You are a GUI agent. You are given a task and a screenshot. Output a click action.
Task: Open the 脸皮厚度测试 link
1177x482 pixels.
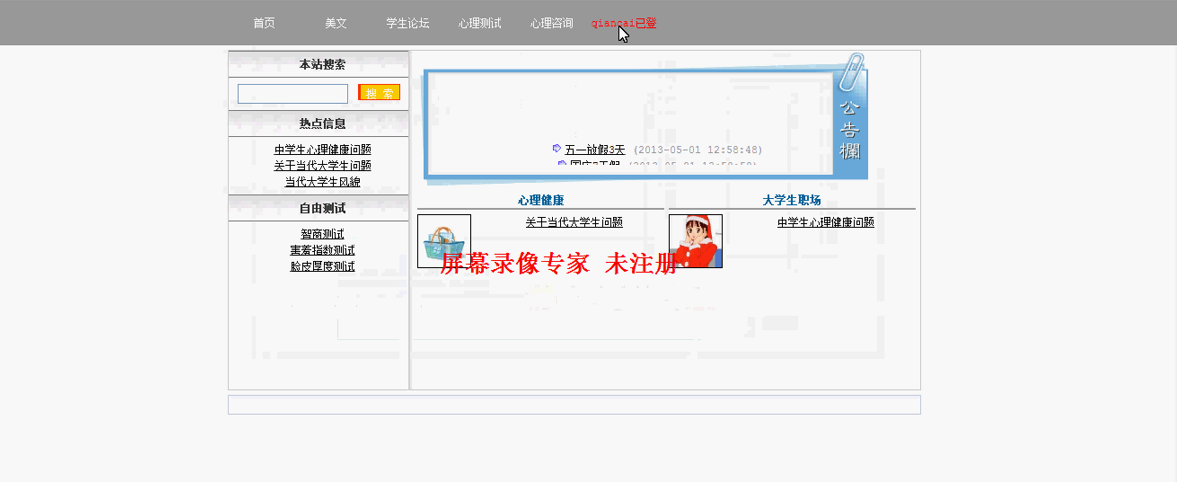[323, 267]
